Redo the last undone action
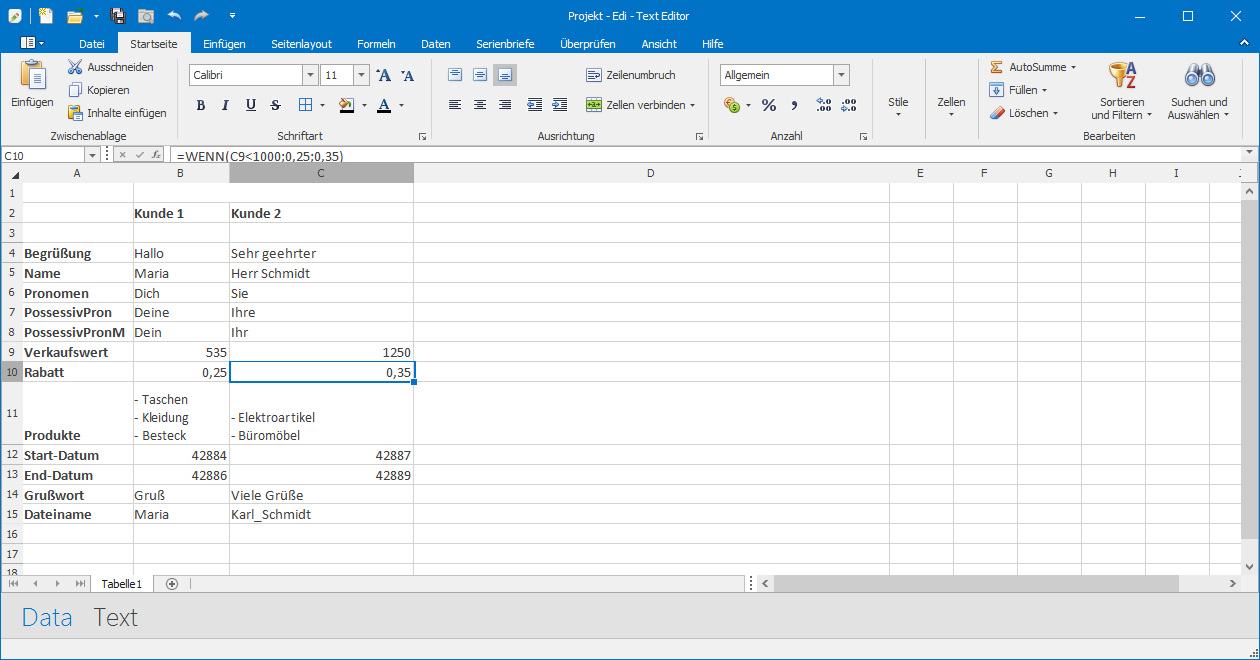The height and width of the screenshot is (660, 1260). tap(202, 16)
